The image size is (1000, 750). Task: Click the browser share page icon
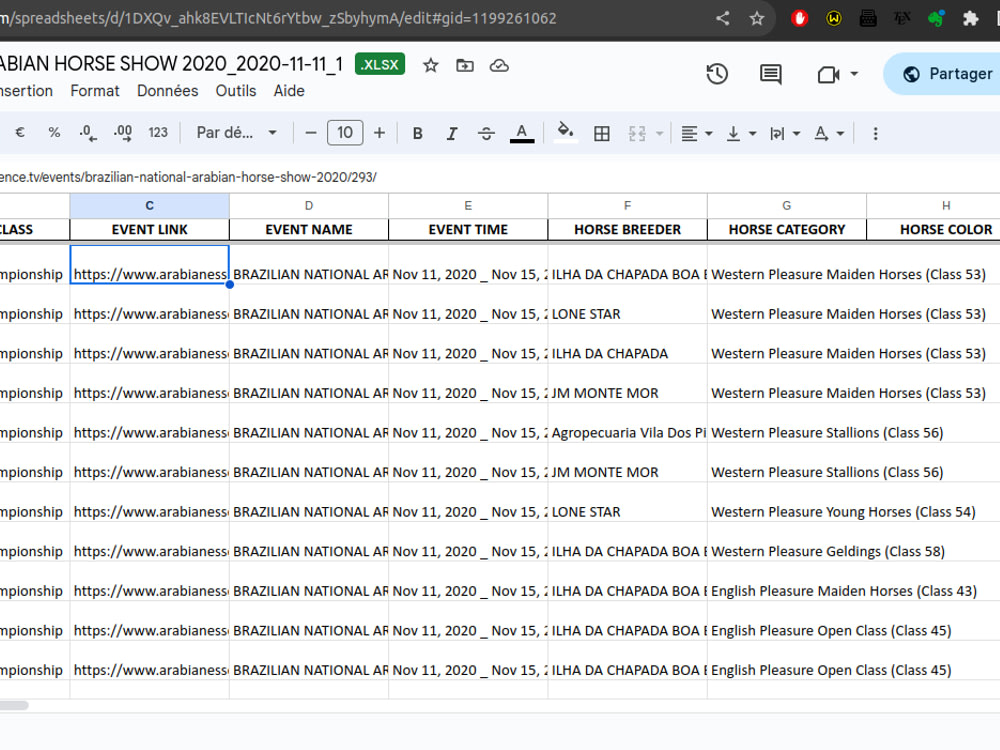coord(722,18)
